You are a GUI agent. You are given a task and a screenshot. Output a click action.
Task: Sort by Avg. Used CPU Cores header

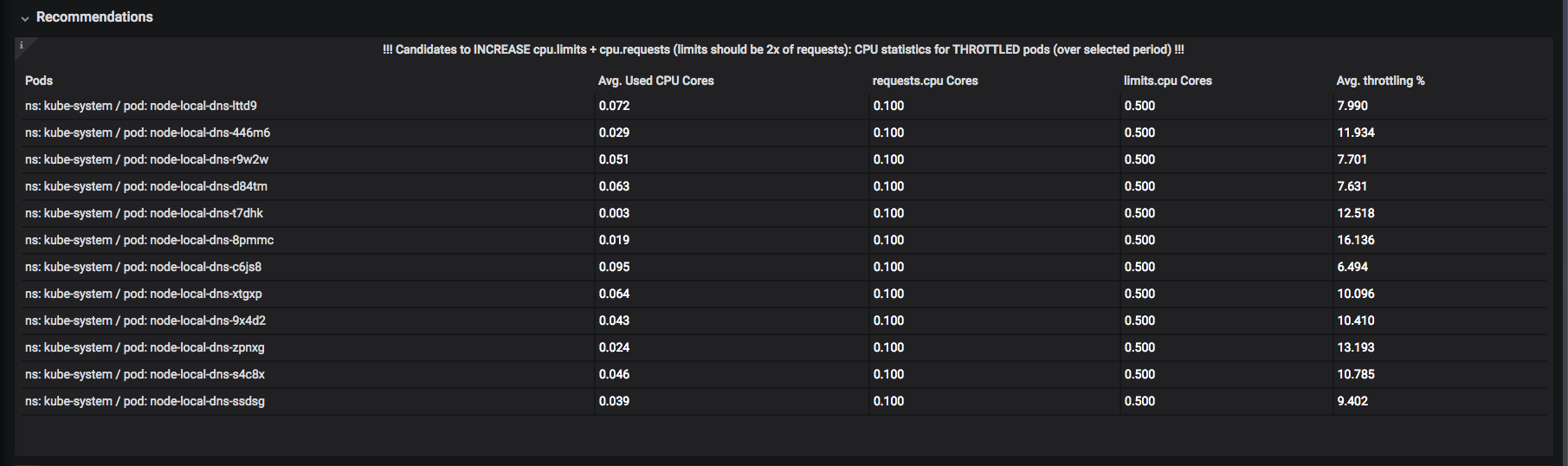click(655, 81)
